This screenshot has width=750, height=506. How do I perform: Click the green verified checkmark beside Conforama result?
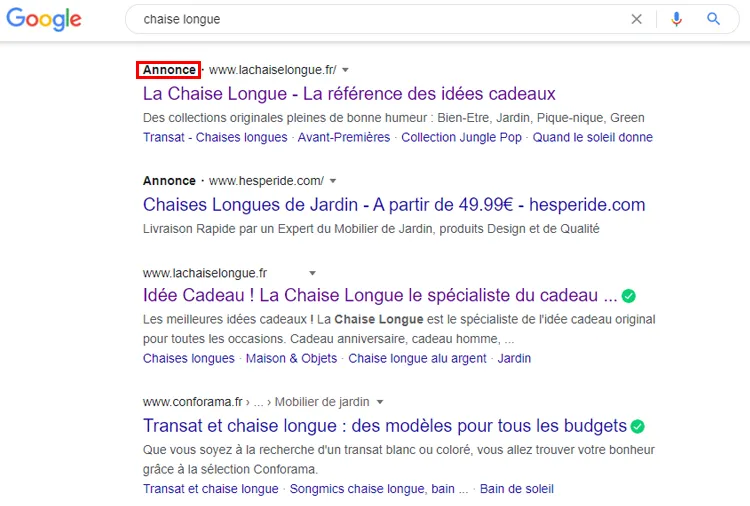(638, 426)
